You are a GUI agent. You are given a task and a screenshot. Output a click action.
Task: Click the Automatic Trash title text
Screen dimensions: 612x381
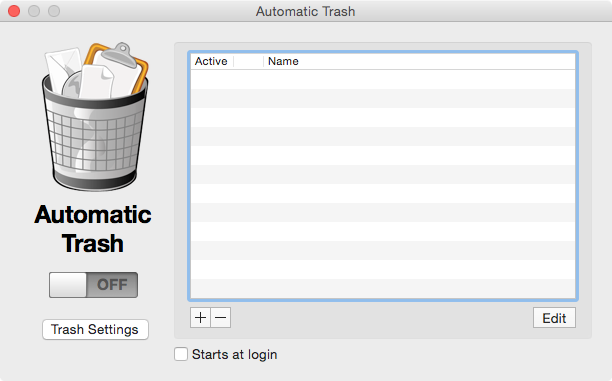pos(306,11)
